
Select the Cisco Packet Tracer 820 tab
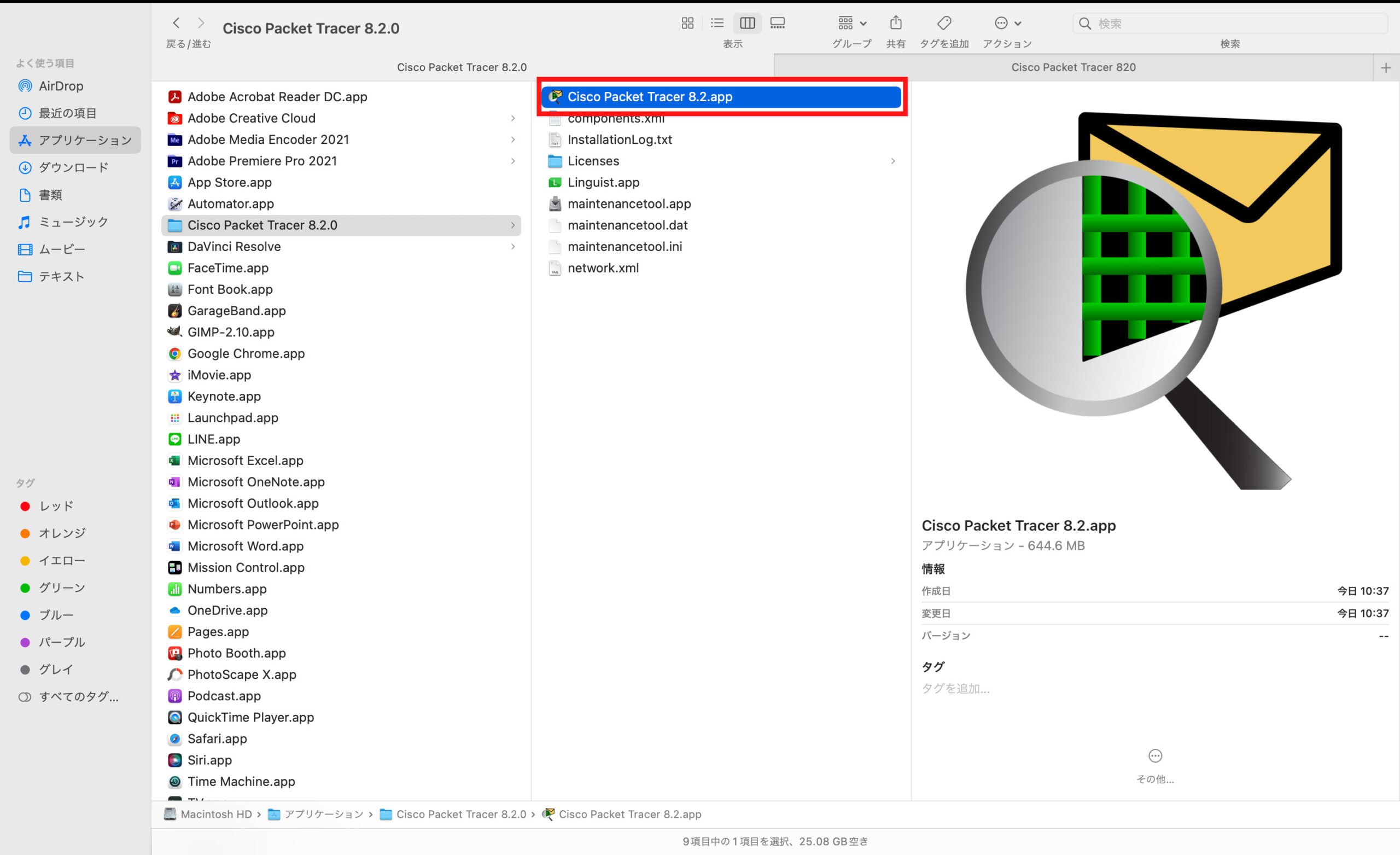tap(1074, 67)
